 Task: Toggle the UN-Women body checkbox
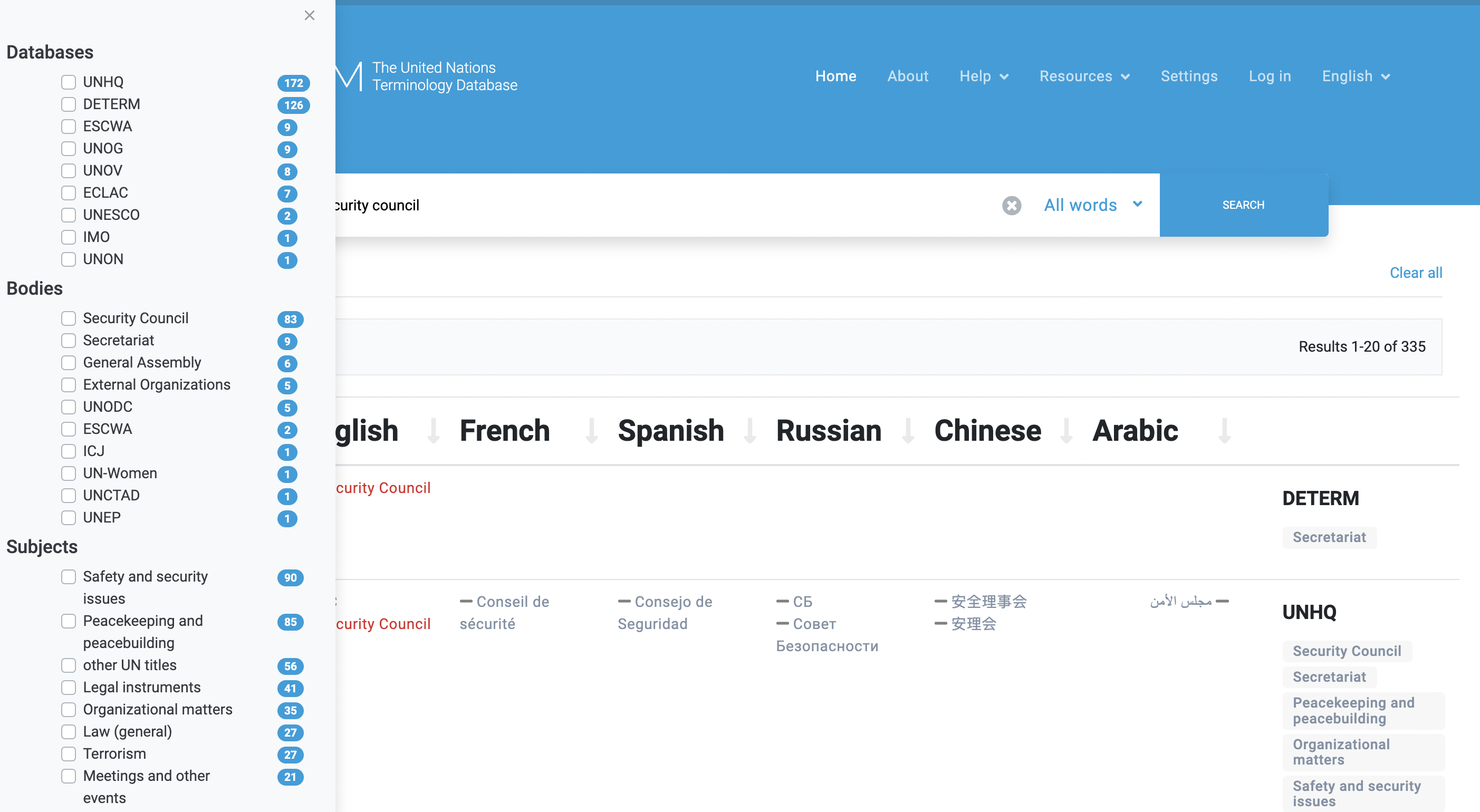pyautogui.click(x=69, y=474)
